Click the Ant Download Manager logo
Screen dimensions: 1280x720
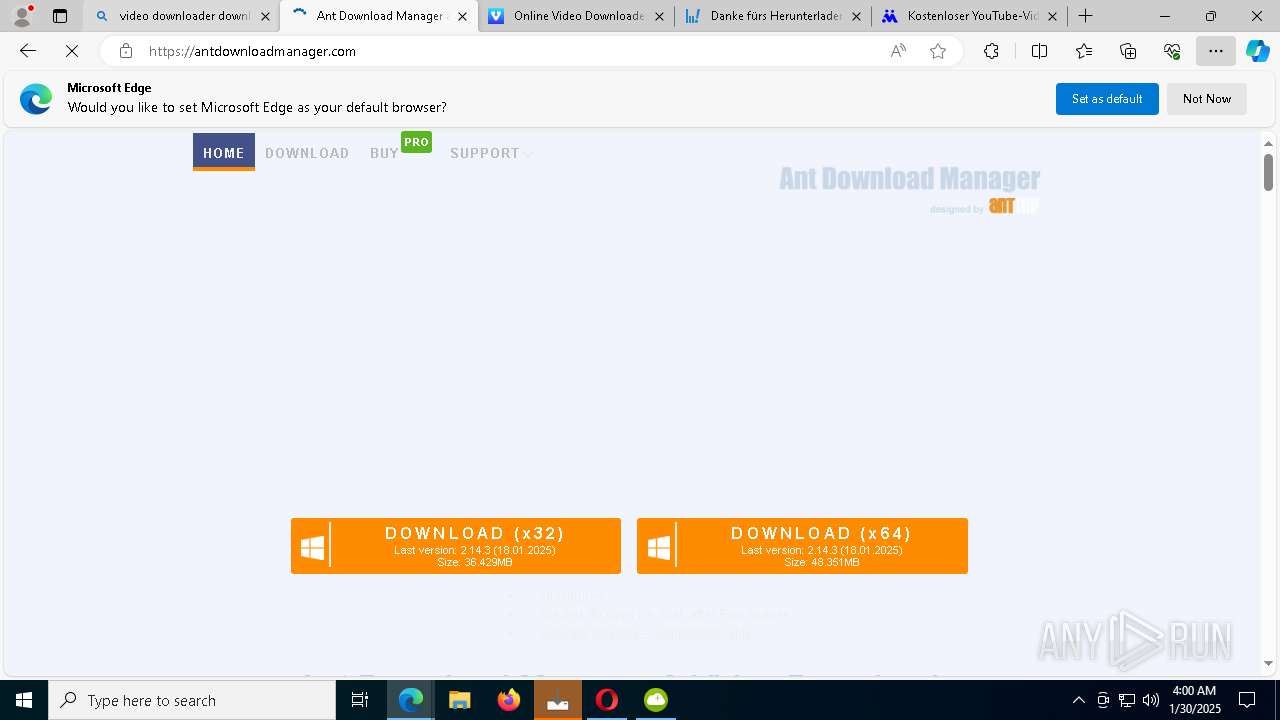909,189
